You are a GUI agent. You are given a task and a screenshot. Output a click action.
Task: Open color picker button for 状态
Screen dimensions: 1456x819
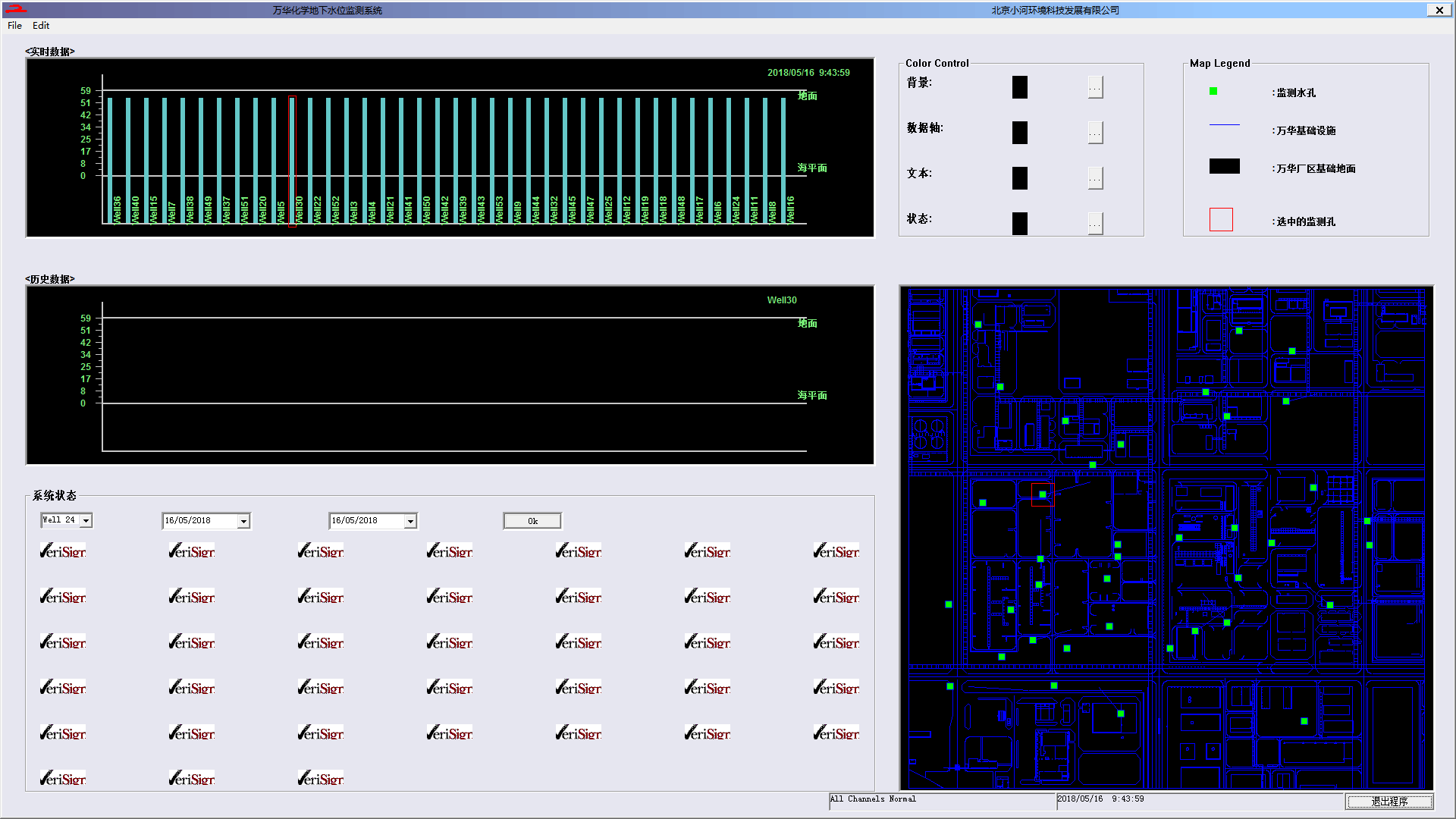click(1095, 224)
